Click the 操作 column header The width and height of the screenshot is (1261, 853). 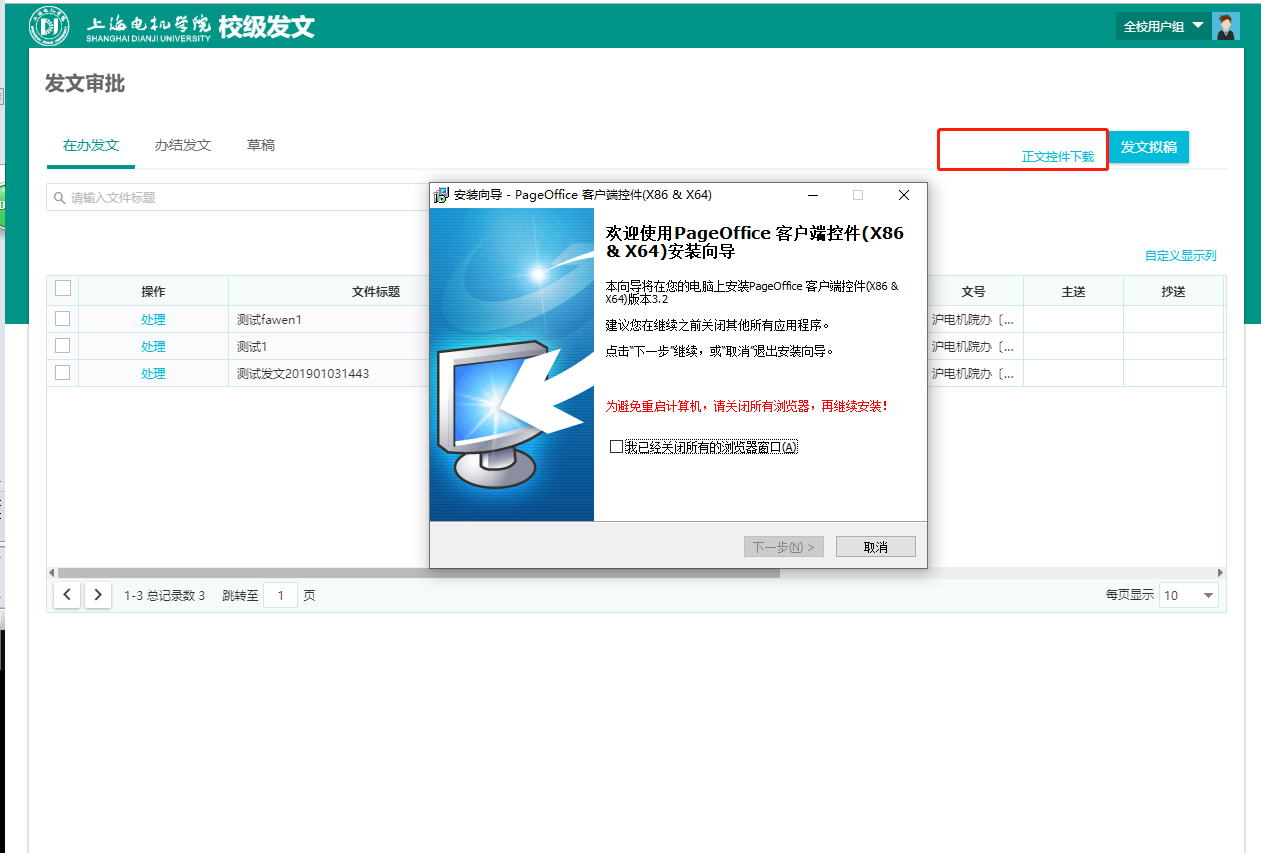tap(153, 292)
